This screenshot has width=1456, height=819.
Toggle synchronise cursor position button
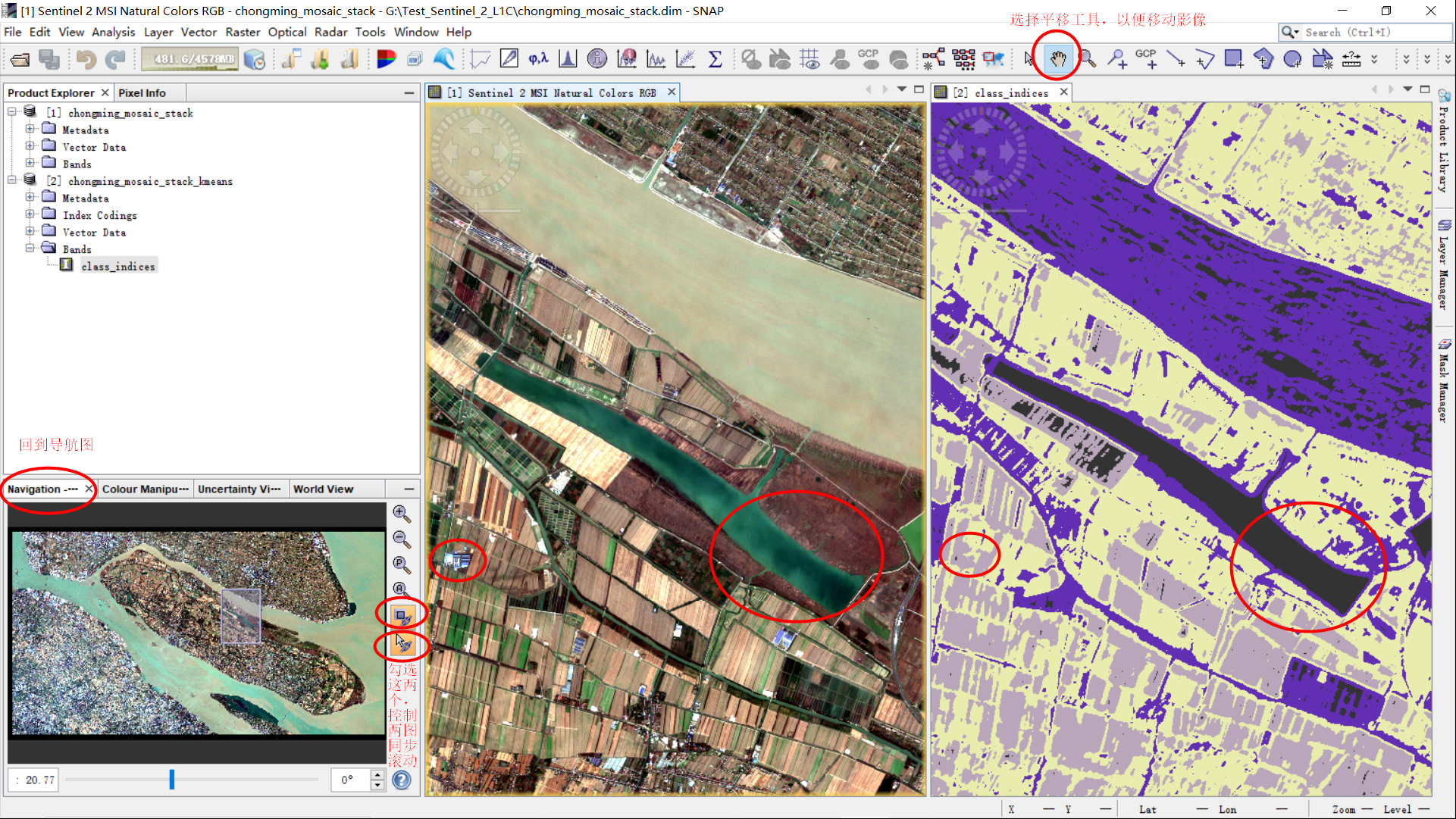coord(402,644)
